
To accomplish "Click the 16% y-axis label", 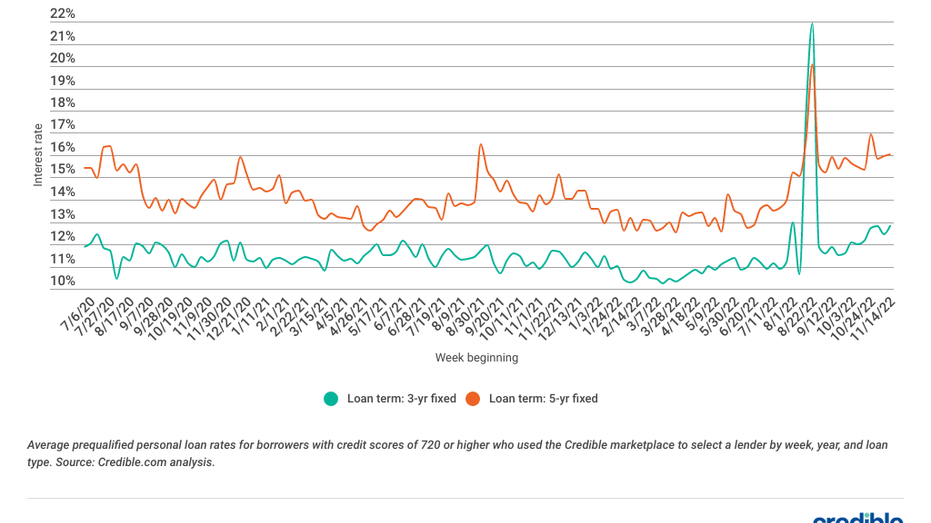I will [62, 147].
